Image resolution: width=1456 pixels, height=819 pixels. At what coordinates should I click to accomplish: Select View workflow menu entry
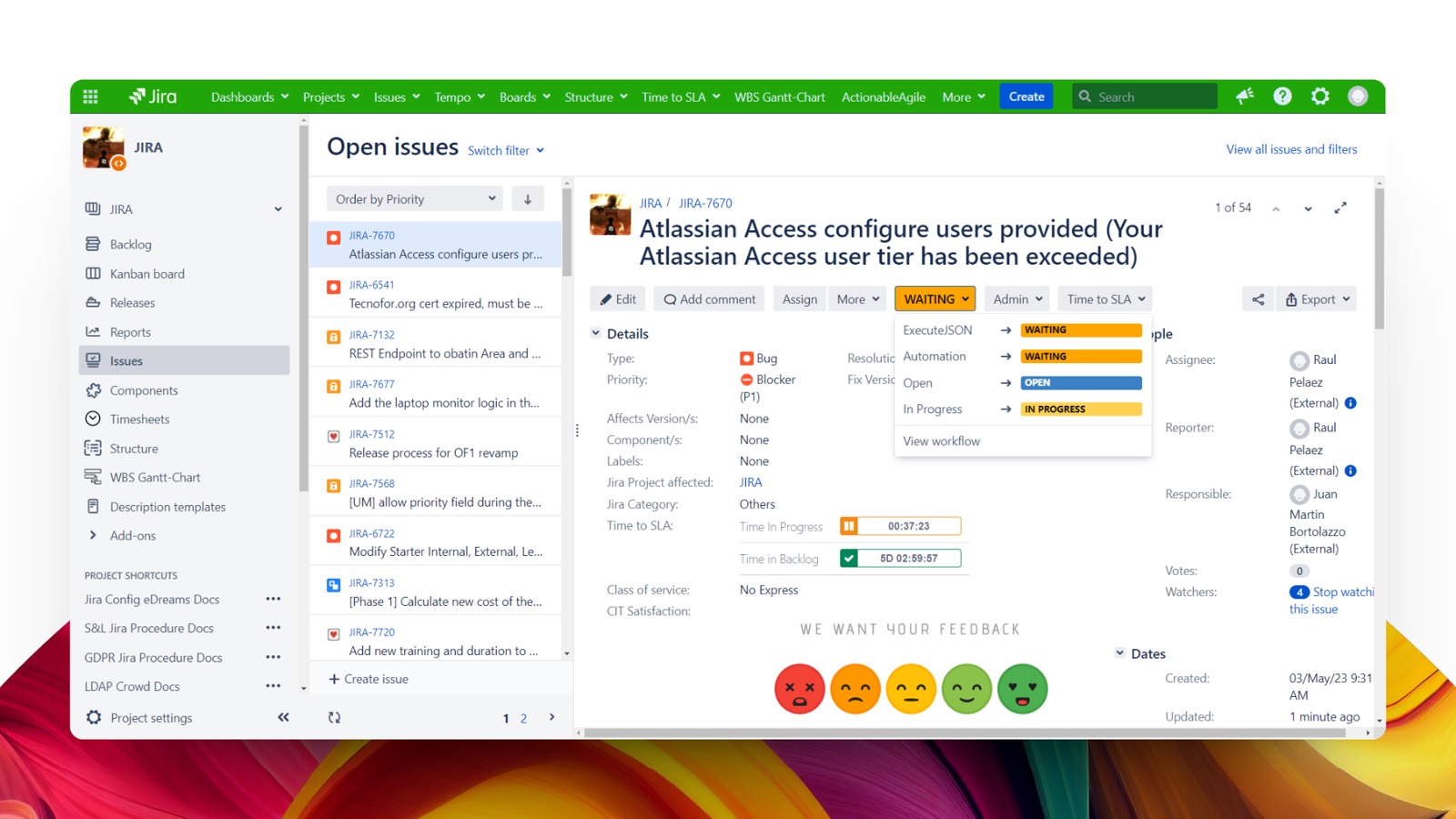(942, 441)
